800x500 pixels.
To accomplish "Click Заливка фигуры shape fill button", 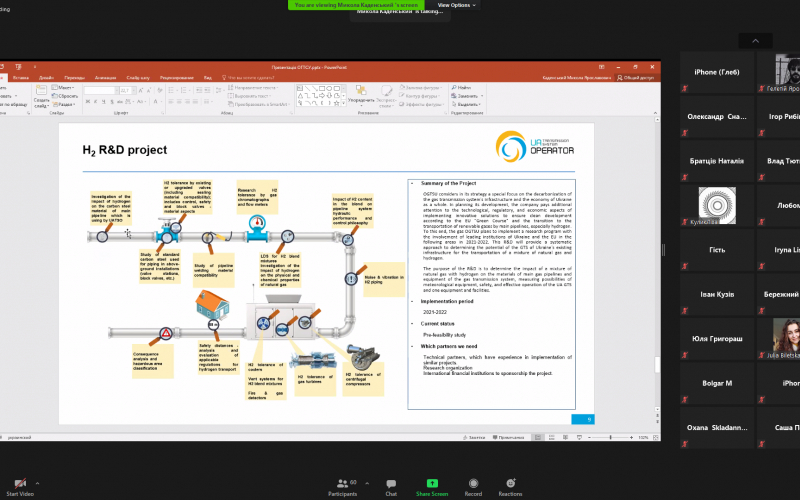I will (421, 88).
